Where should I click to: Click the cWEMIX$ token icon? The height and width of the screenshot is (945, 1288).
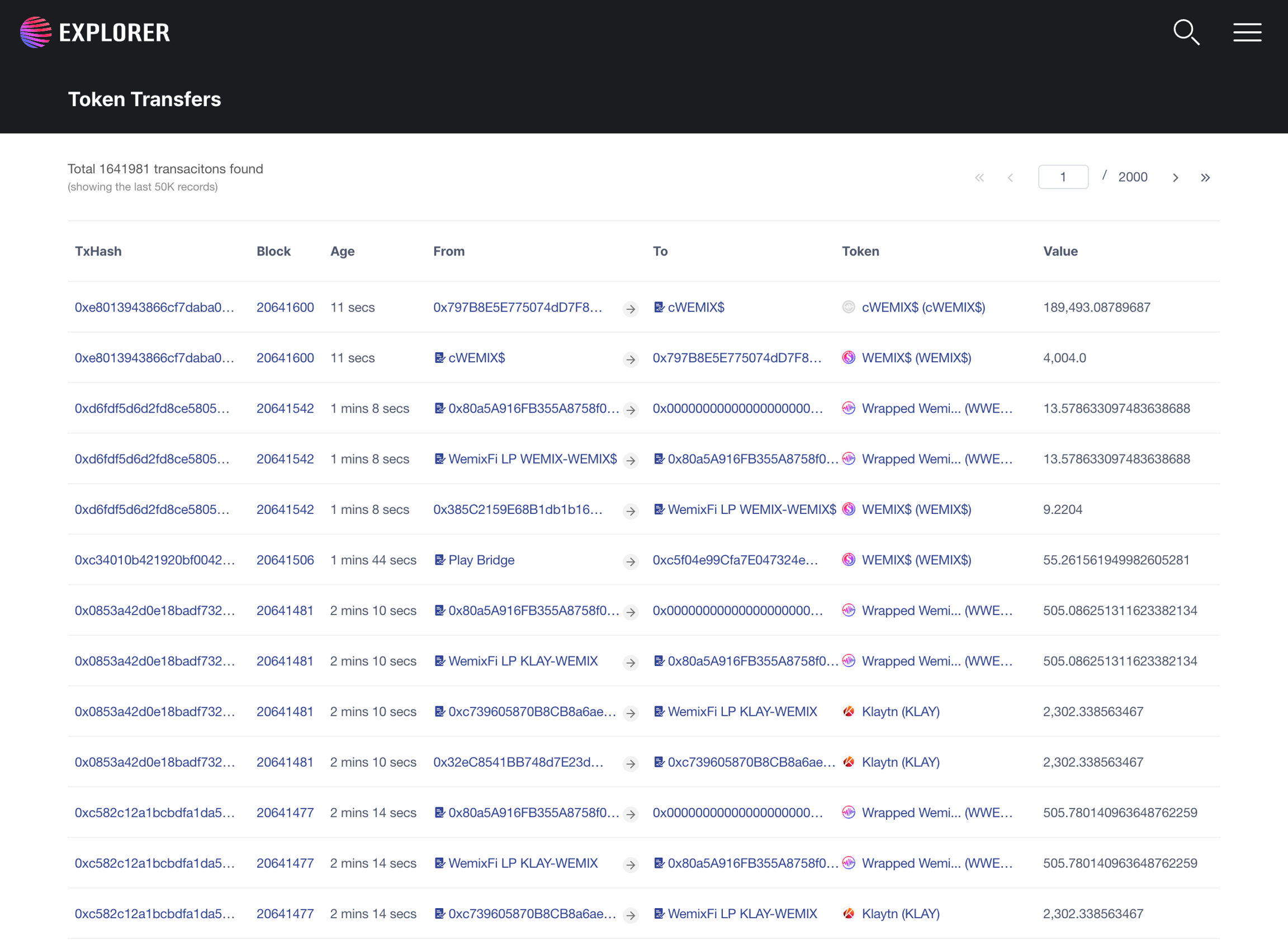(849, 307)
